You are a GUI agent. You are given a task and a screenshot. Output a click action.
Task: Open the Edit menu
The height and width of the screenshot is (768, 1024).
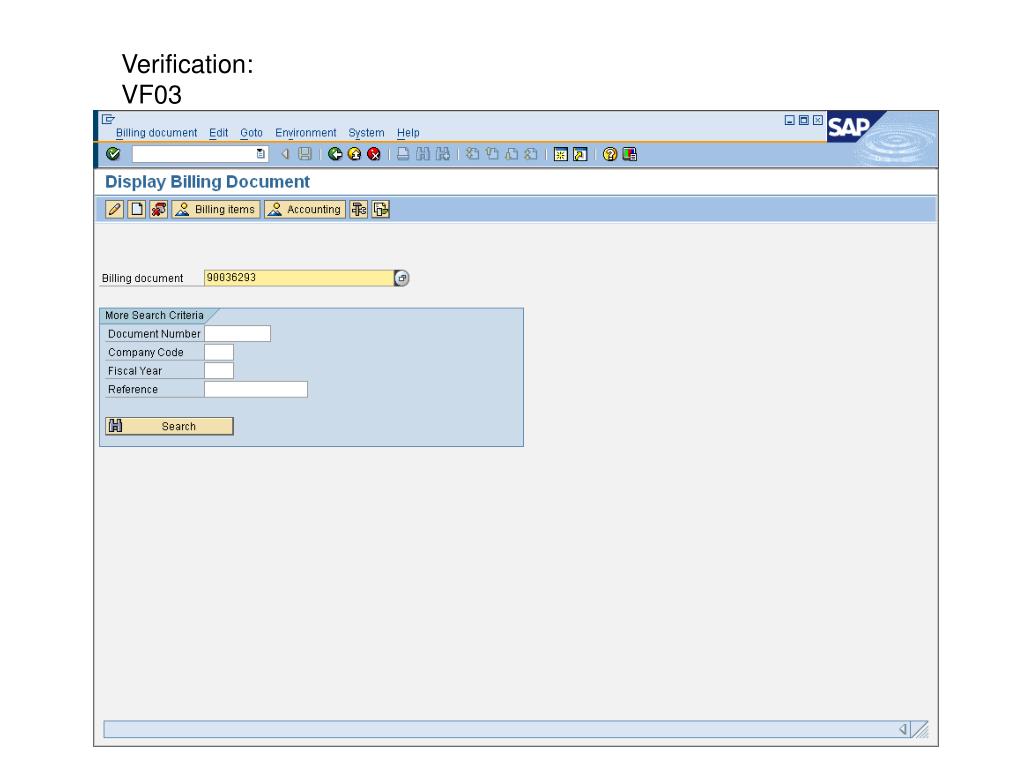pyautogui.click(x=218, y=133)
